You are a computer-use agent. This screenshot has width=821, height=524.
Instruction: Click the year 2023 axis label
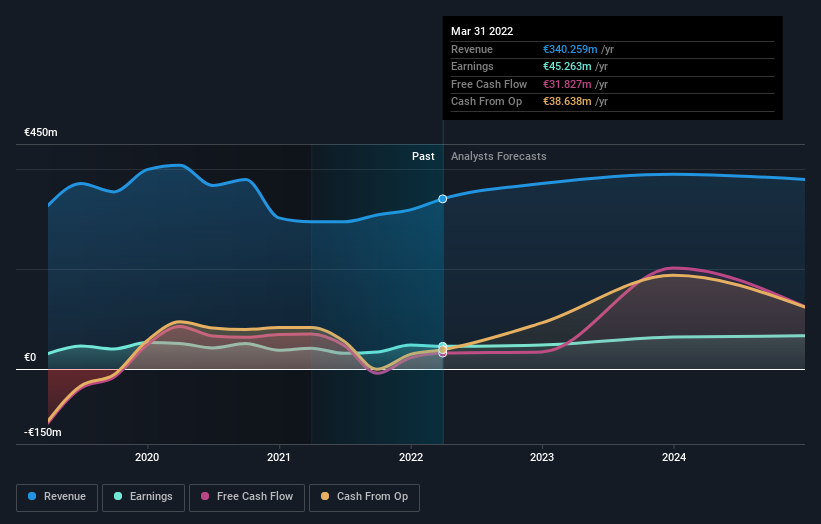542,457
